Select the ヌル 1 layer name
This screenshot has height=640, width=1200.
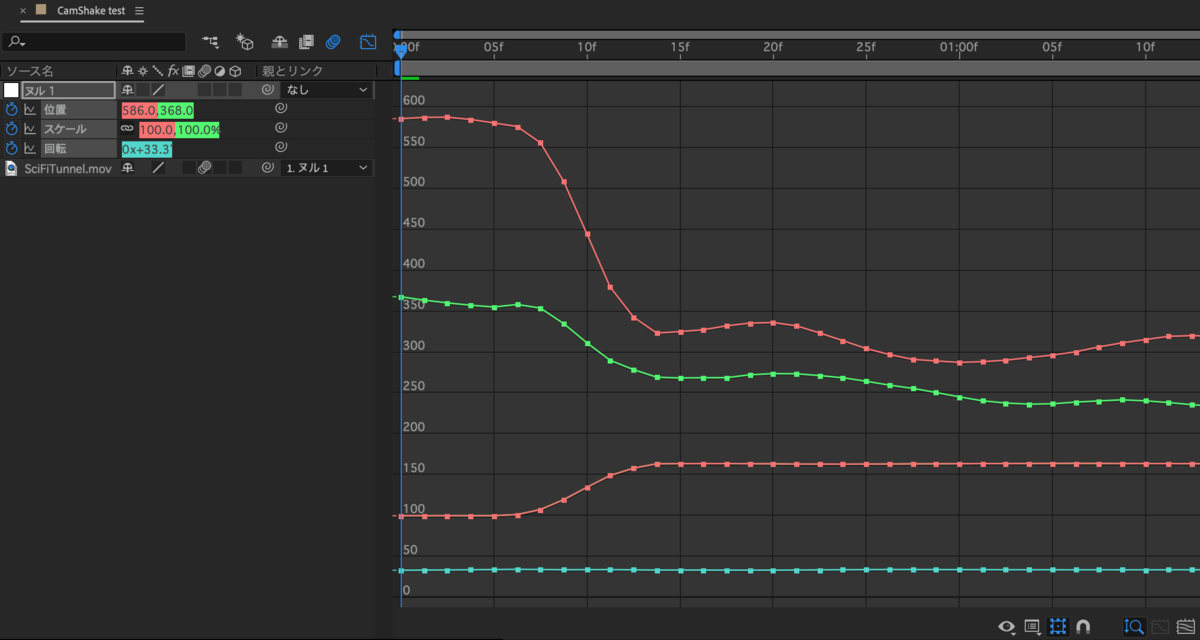(x=69, y=90)
